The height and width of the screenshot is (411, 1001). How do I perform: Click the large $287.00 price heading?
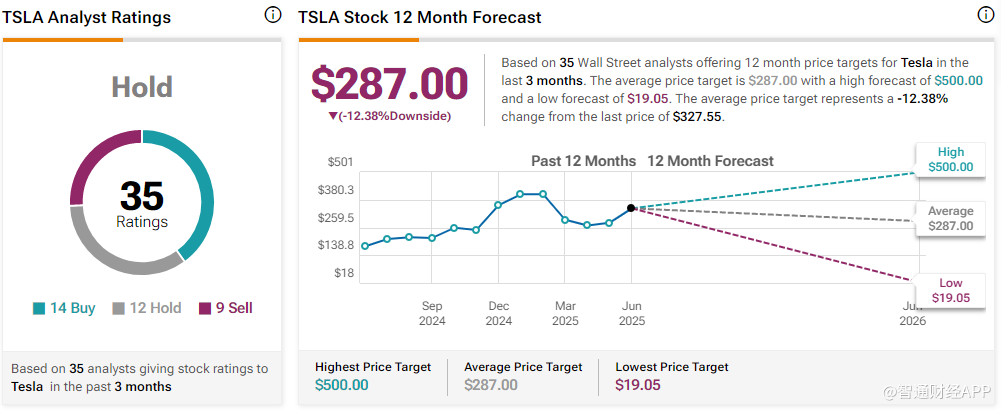click(x=389, y=84)
